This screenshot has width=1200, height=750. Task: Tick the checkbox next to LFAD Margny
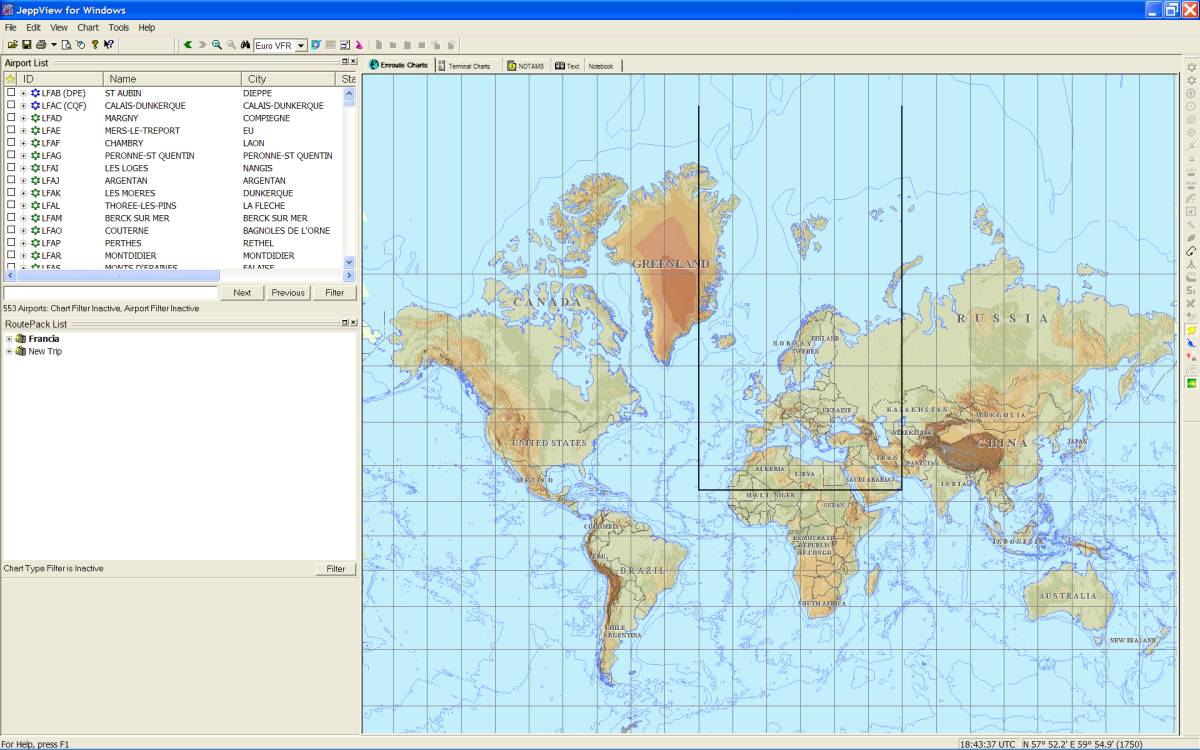tap(11, 118)
